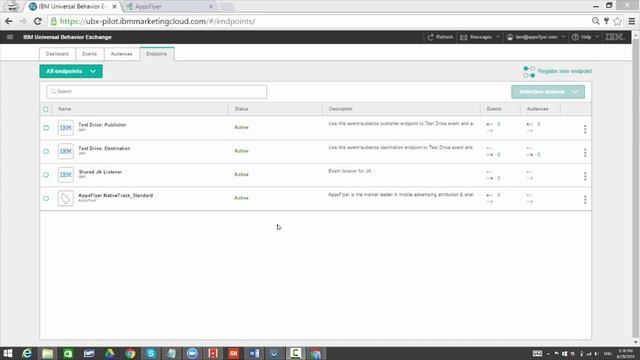Click the Register new endpoint link
Image resolution: width=640 pixels, height=360 pixels.
pyautogui.click(x=564, y=71)
